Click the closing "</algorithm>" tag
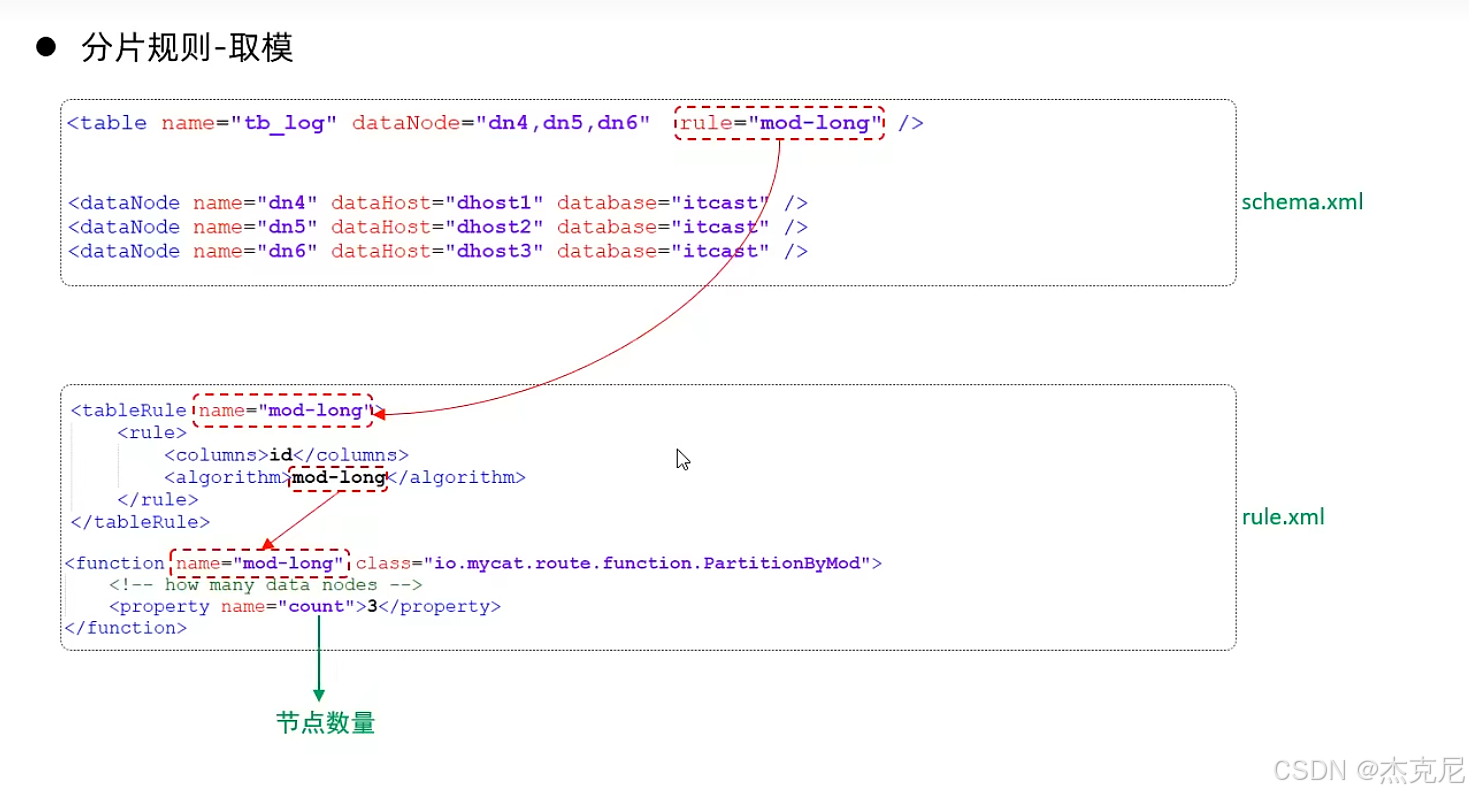The image size is (1469, 796). [x=456, y=478]
